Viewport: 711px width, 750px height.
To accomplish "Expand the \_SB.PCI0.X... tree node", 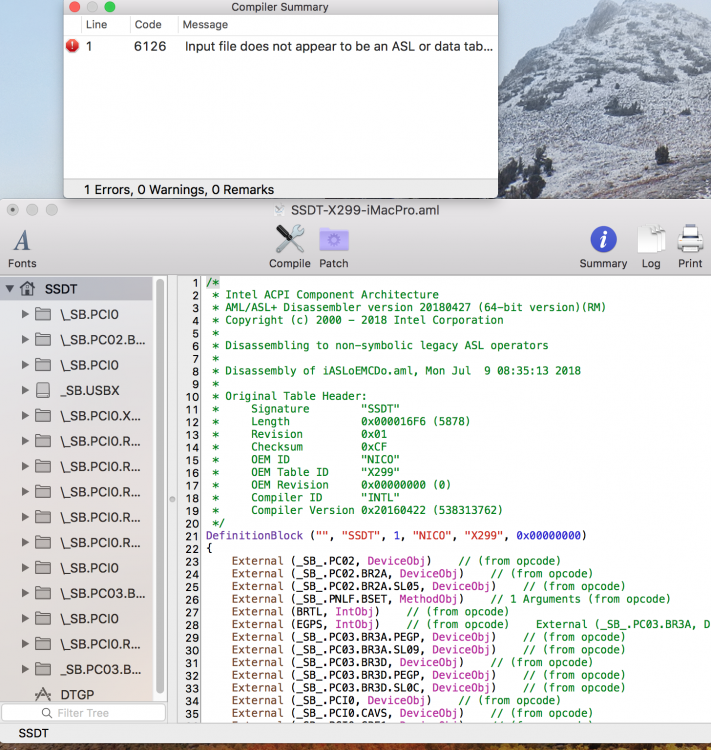I will pyautogui.click(x=25, y=416).
